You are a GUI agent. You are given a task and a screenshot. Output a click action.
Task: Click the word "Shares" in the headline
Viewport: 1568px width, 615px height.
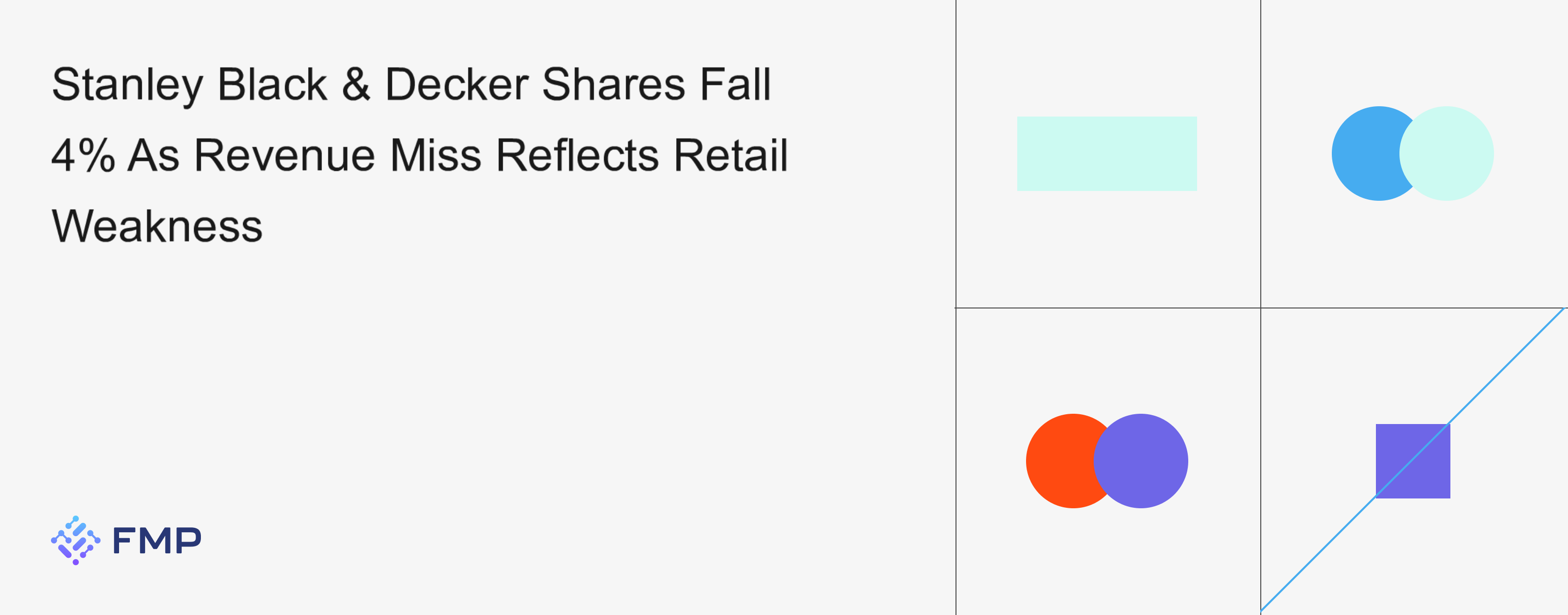pyautogui.click(x=613, y=85)
